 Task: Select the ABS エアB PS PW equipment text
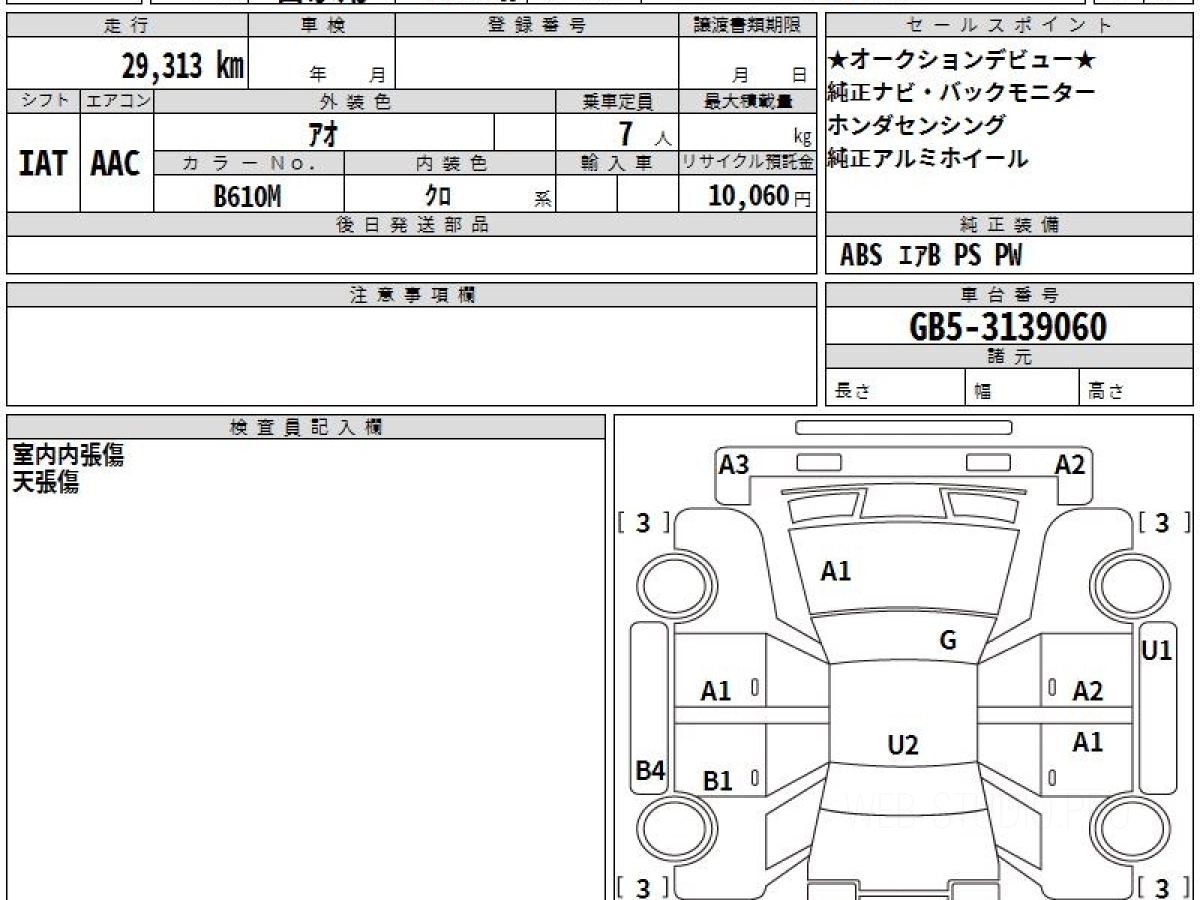(930, 256)
